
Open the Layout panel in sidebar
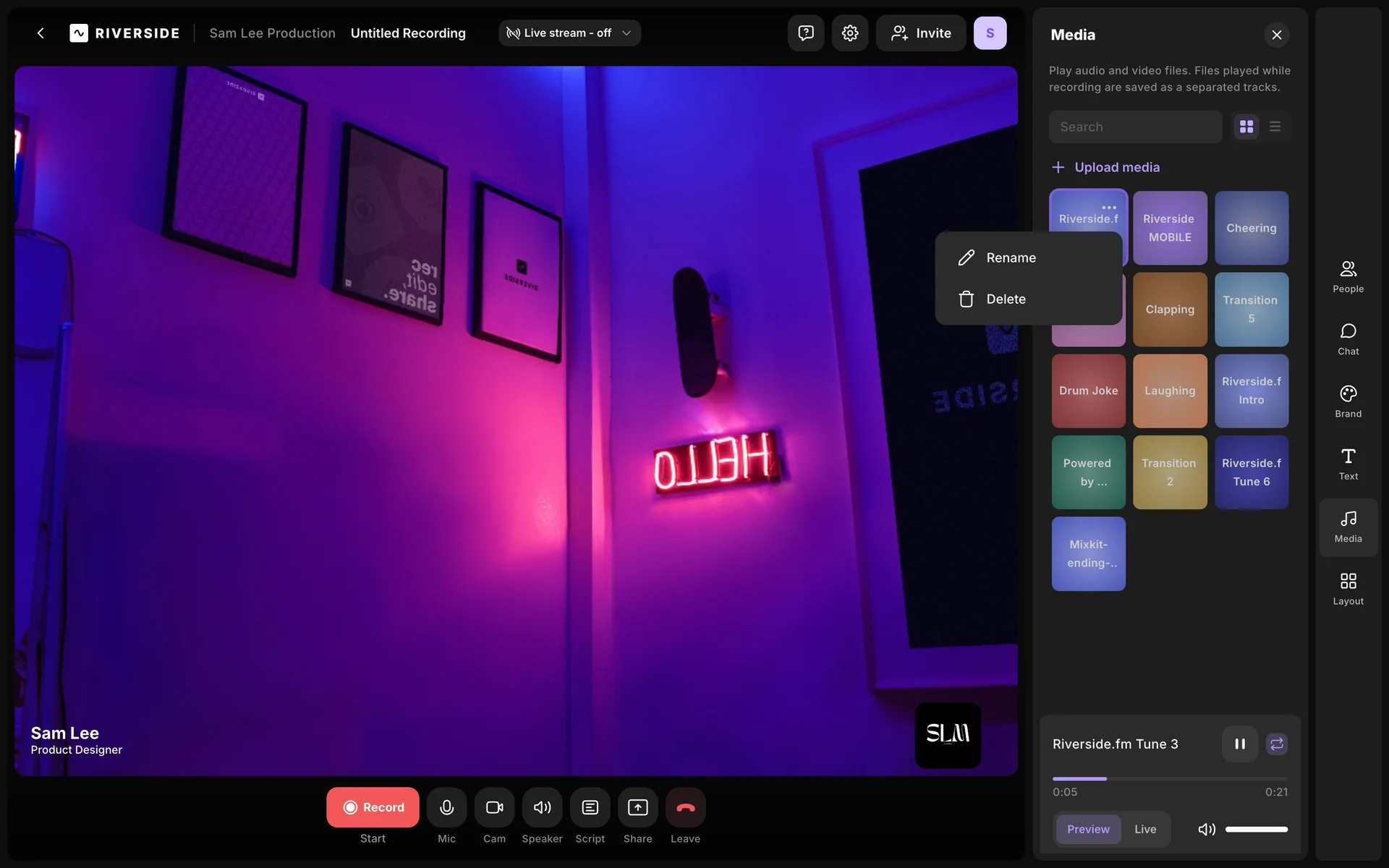click(1348, 589)
